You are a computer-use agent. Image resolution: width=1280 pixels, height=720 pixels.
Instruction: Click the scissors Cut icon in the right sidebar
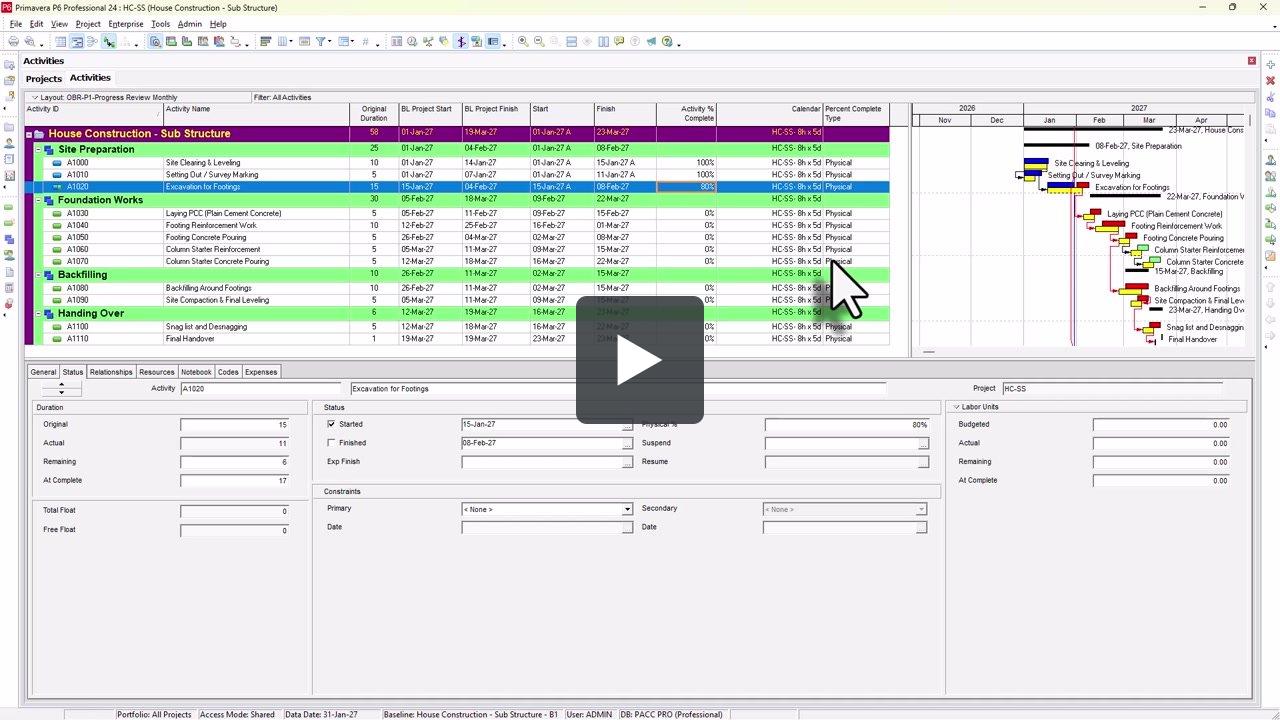(1271, 97)
